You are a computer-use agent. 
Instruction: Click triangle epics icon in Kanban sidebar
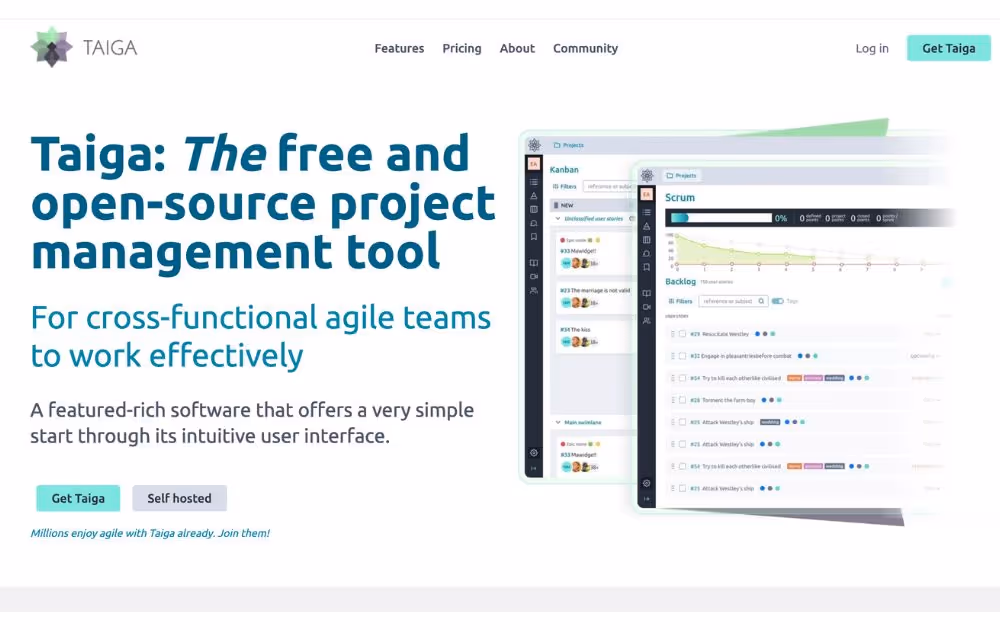point(534,196)
